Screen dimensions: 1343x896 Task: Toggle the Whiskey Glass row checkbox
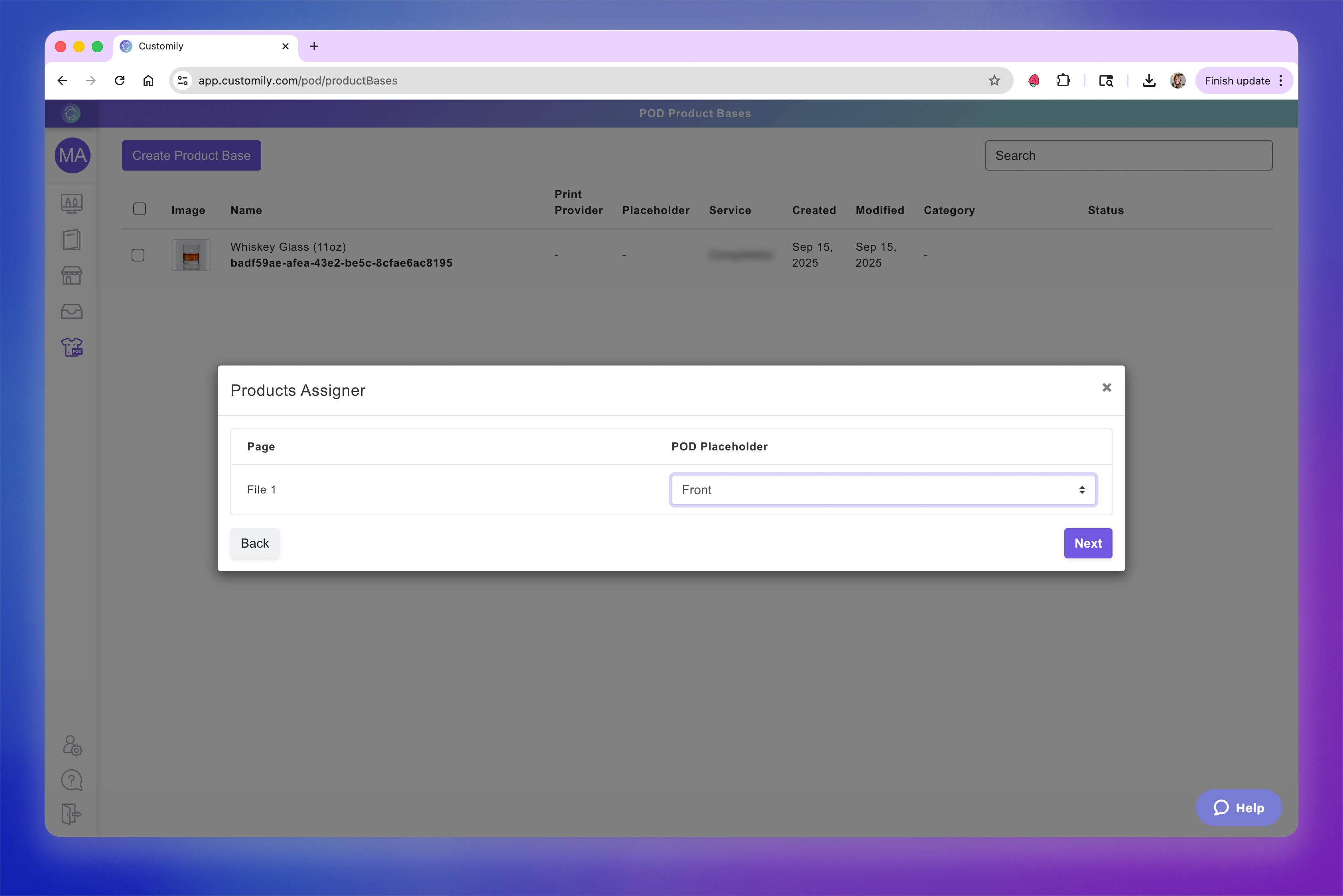click(138, 255)
